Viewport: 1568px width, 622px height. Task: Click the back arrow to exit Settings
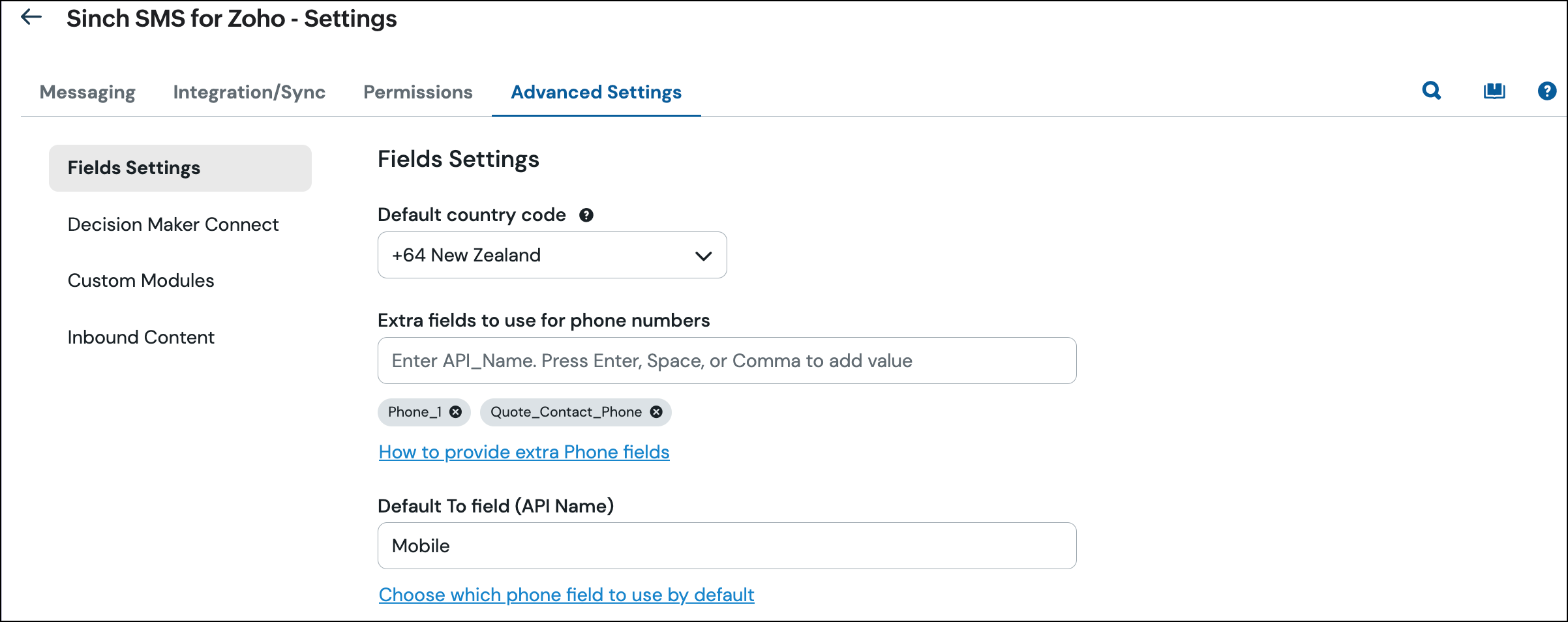(31, 18)
